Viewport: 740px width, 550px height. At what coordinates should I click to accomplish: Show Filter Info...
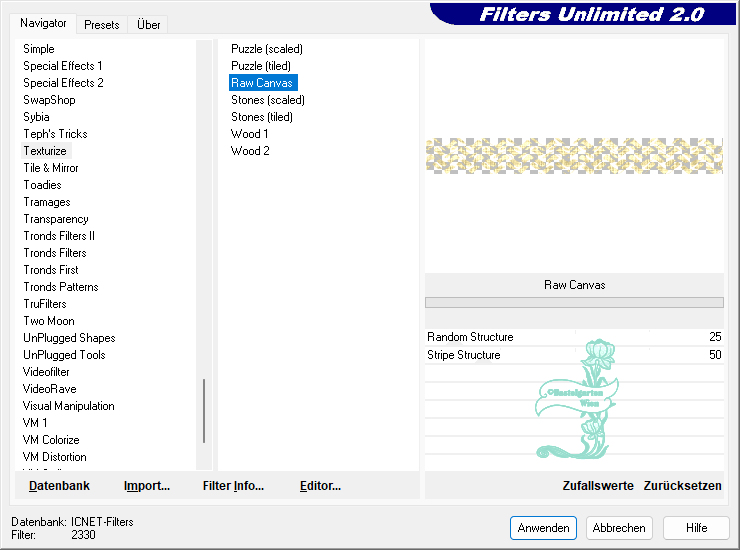[233, 486]
